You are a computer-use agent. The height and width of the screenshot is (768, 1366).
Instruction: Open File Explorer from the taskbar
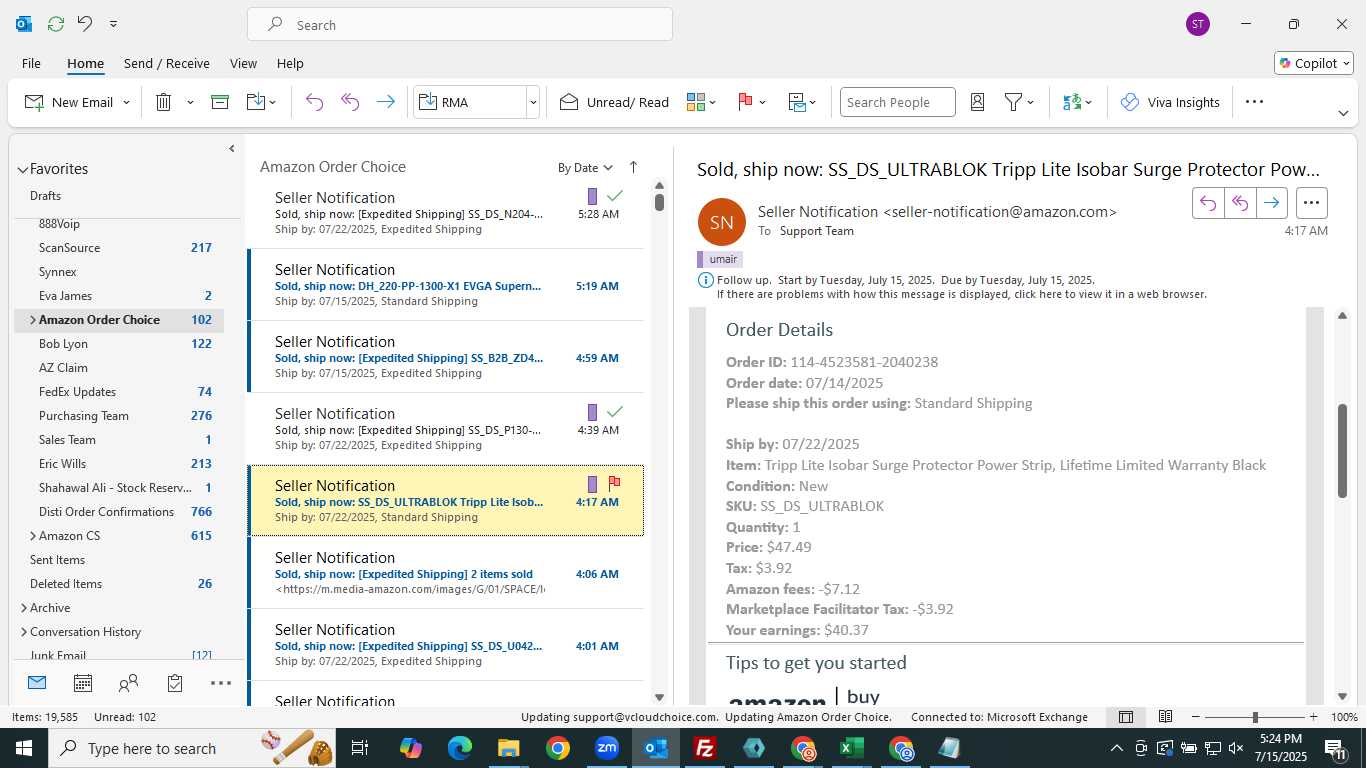(509, 748)
